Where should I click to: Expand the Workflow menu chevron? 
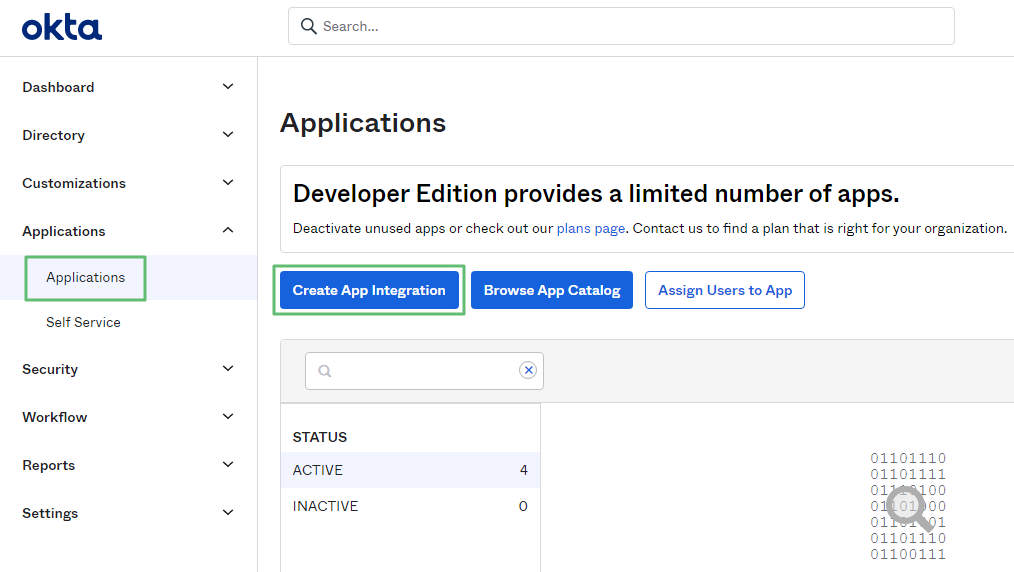coord(228,416)
